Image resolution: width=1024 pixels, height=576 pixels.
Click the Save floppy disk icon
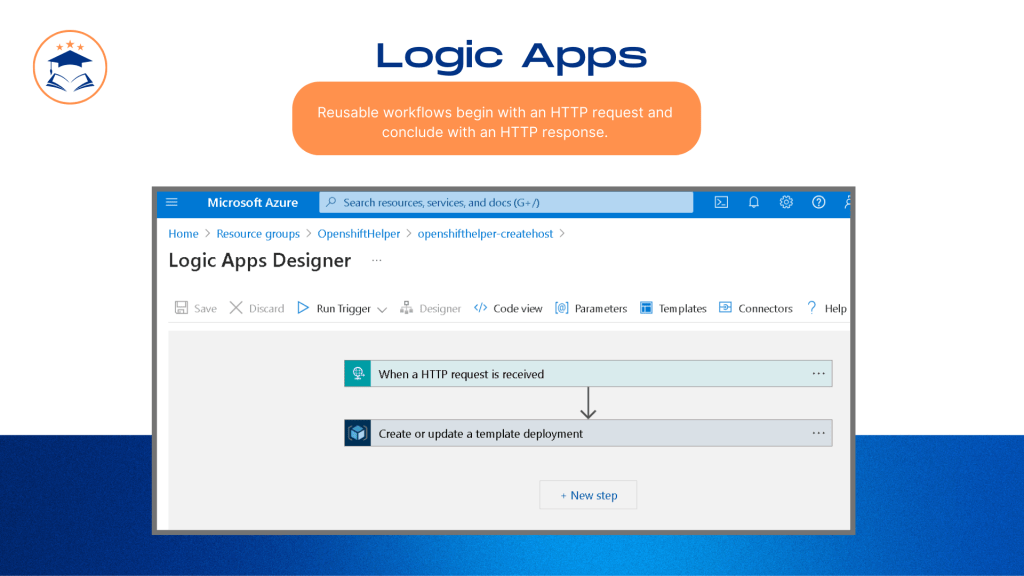[182, 308]
